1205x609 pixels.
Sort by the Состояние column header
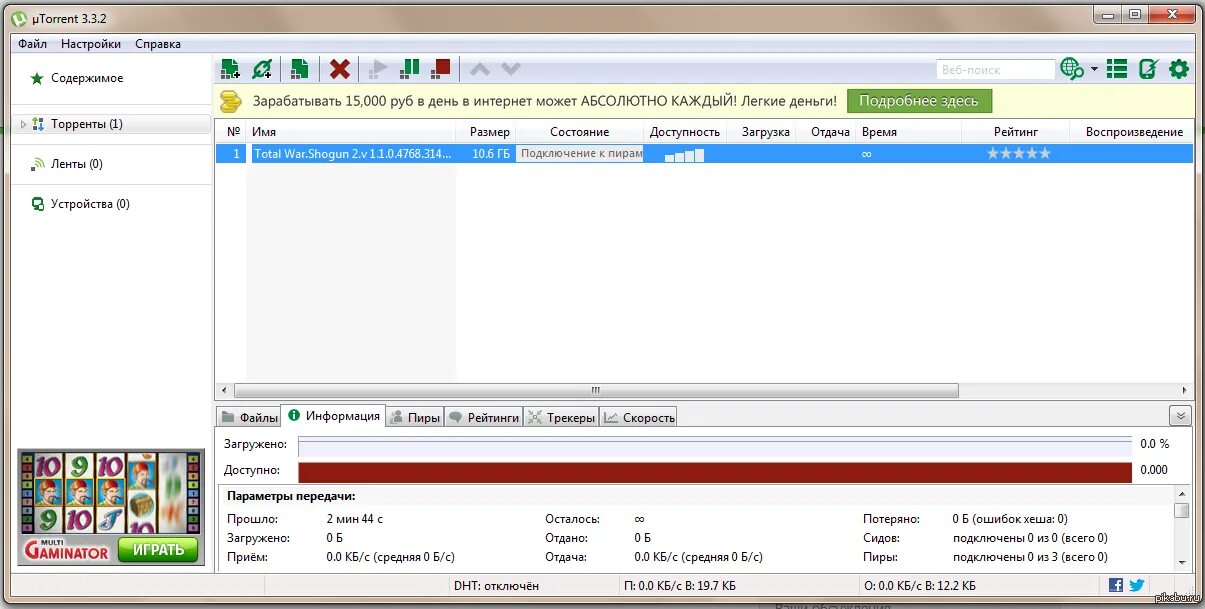pos(579,132)
